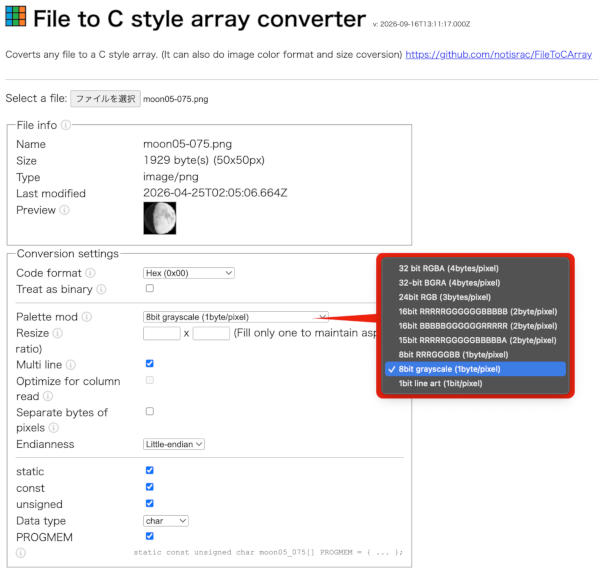Pick 16bit BBBBBGGGGGGRRRRR option
600x575 pixels.
click(475, 326)
